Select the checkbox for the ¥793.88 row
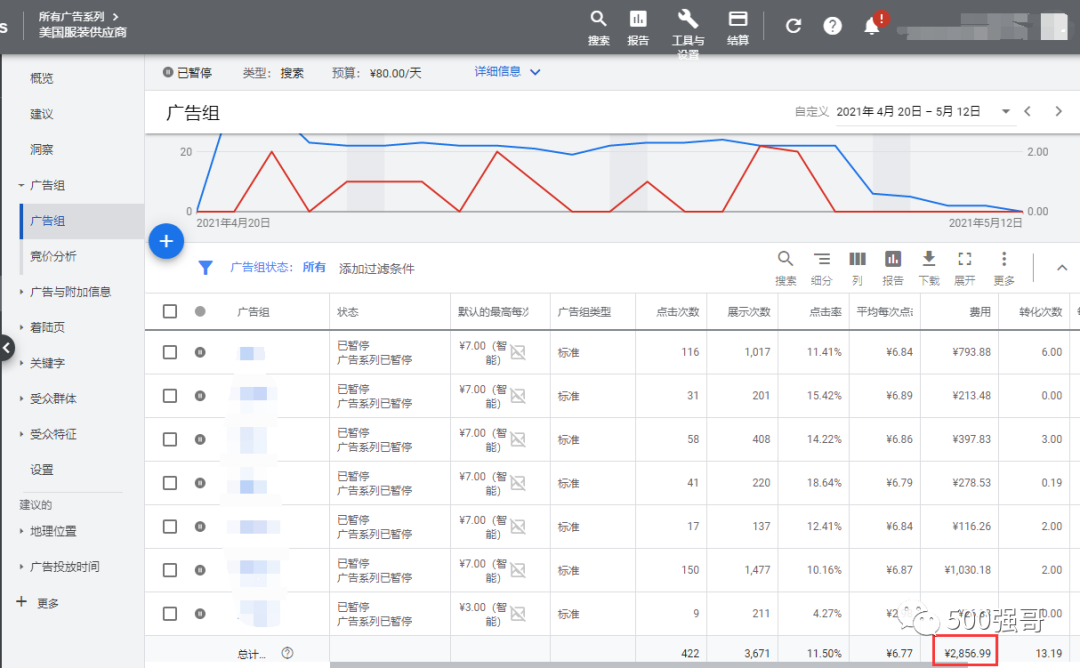Screen dimensions: 1080x668 pos(170,352)
